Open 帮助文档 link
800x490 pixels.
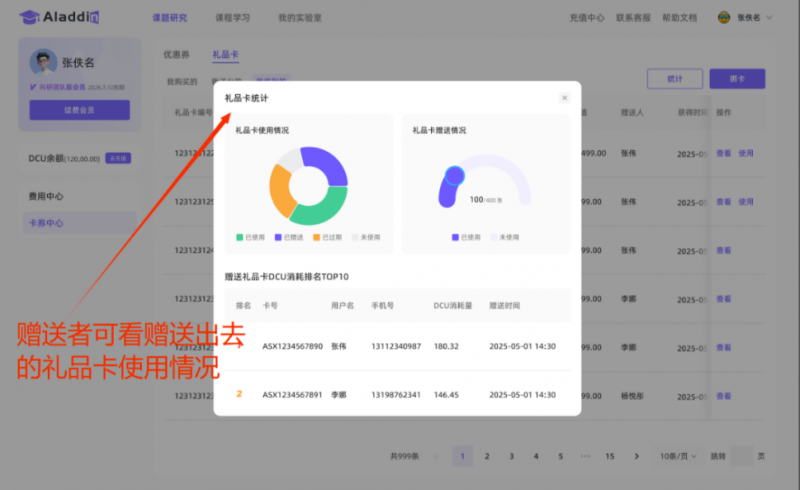pyautogui.click(x=680, y=17)
